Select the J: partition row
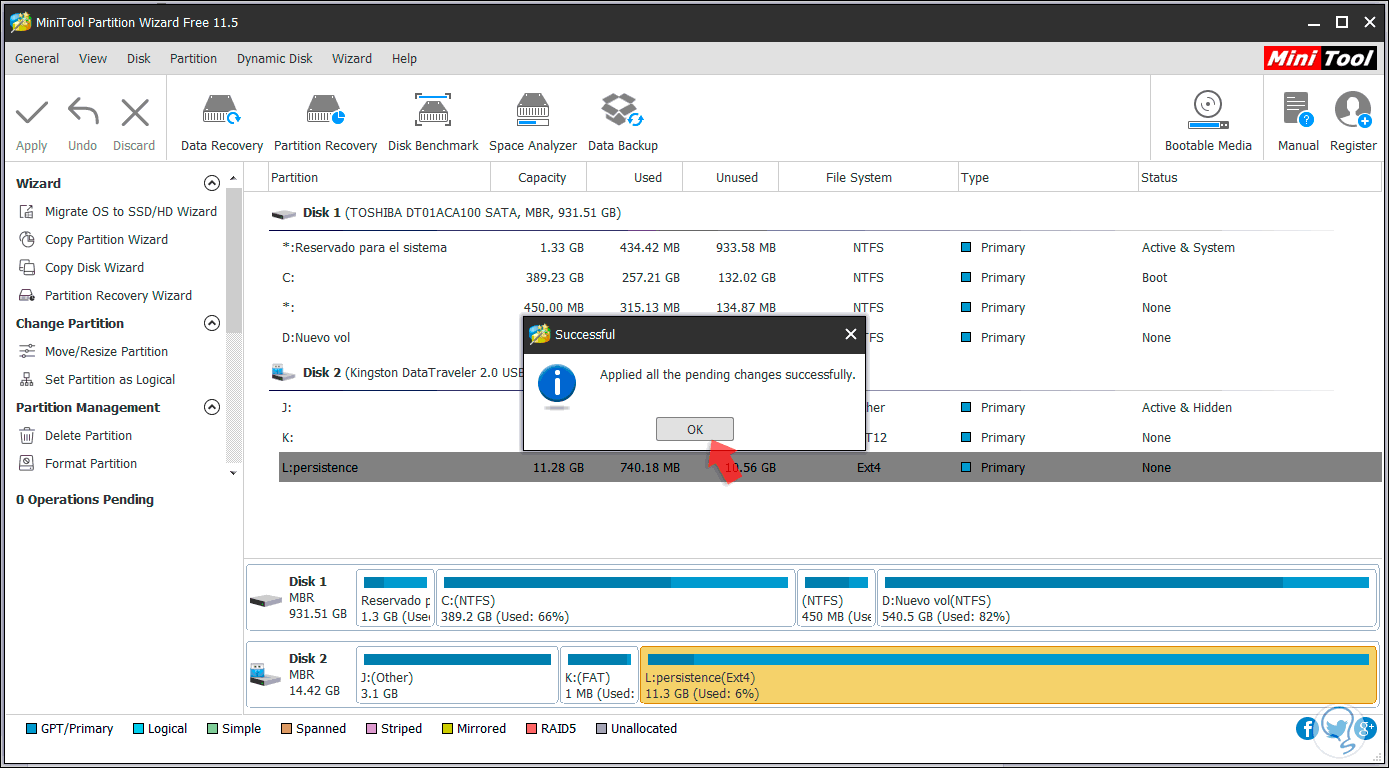 (x=829, y=408)
